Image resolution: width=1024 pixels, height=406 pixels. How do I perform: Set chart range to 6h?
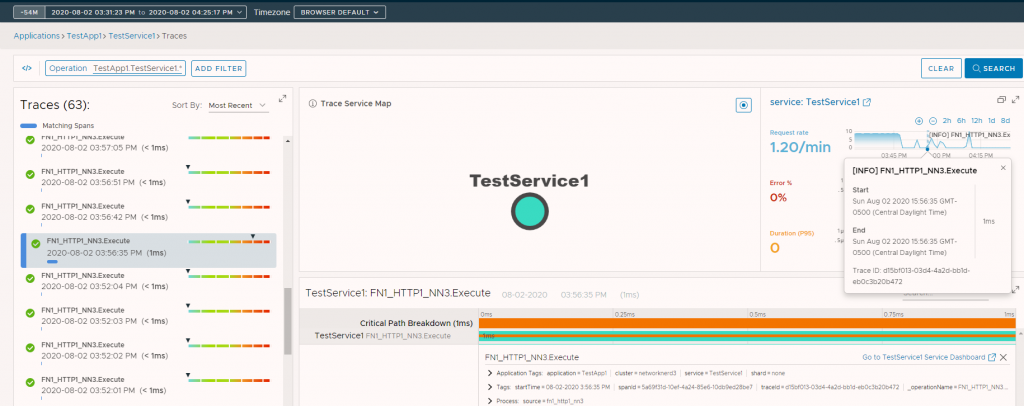(961, 121)
